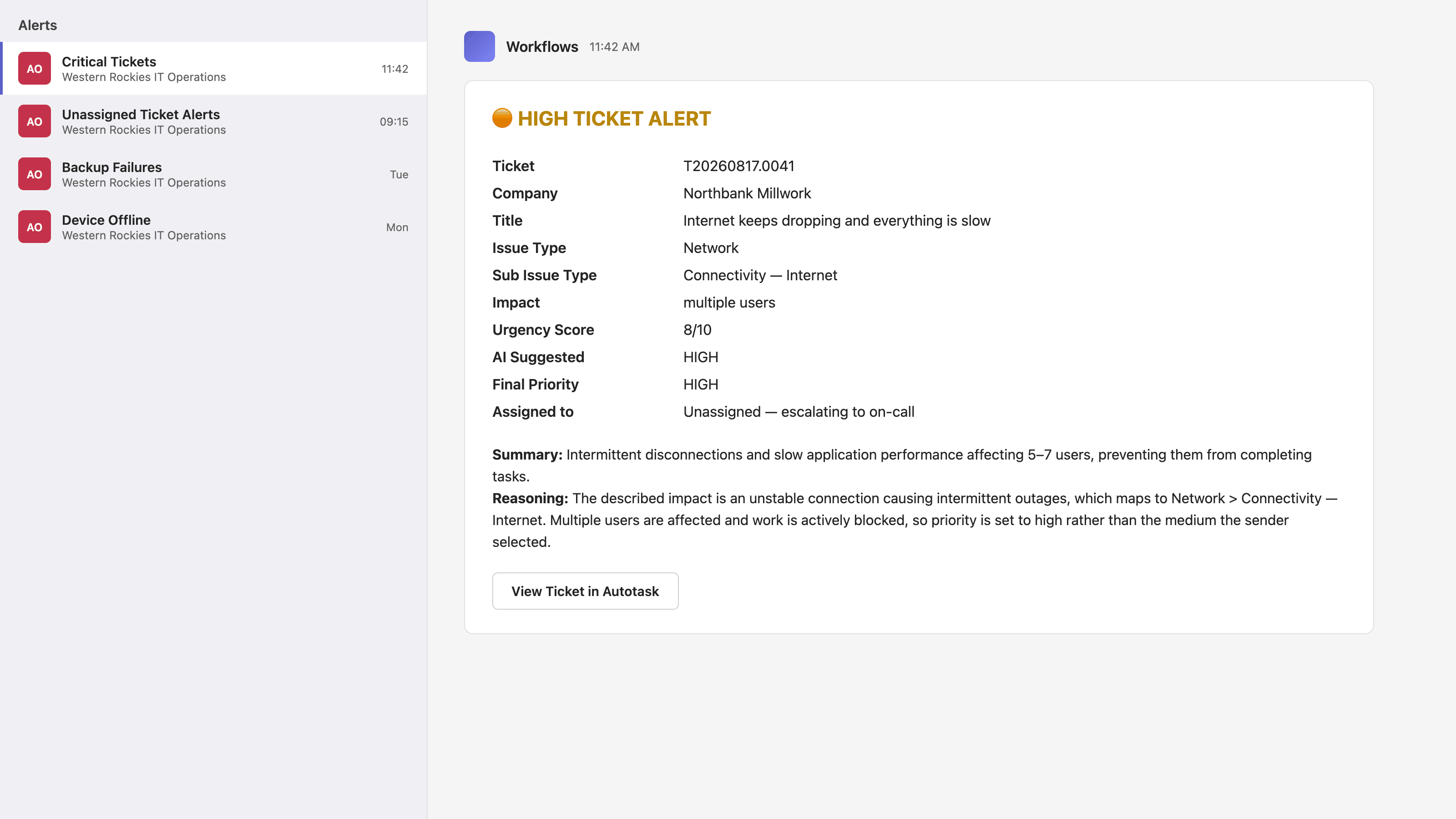
Task: Click the orange circle alert icon
Action: (x=502, y=118)
